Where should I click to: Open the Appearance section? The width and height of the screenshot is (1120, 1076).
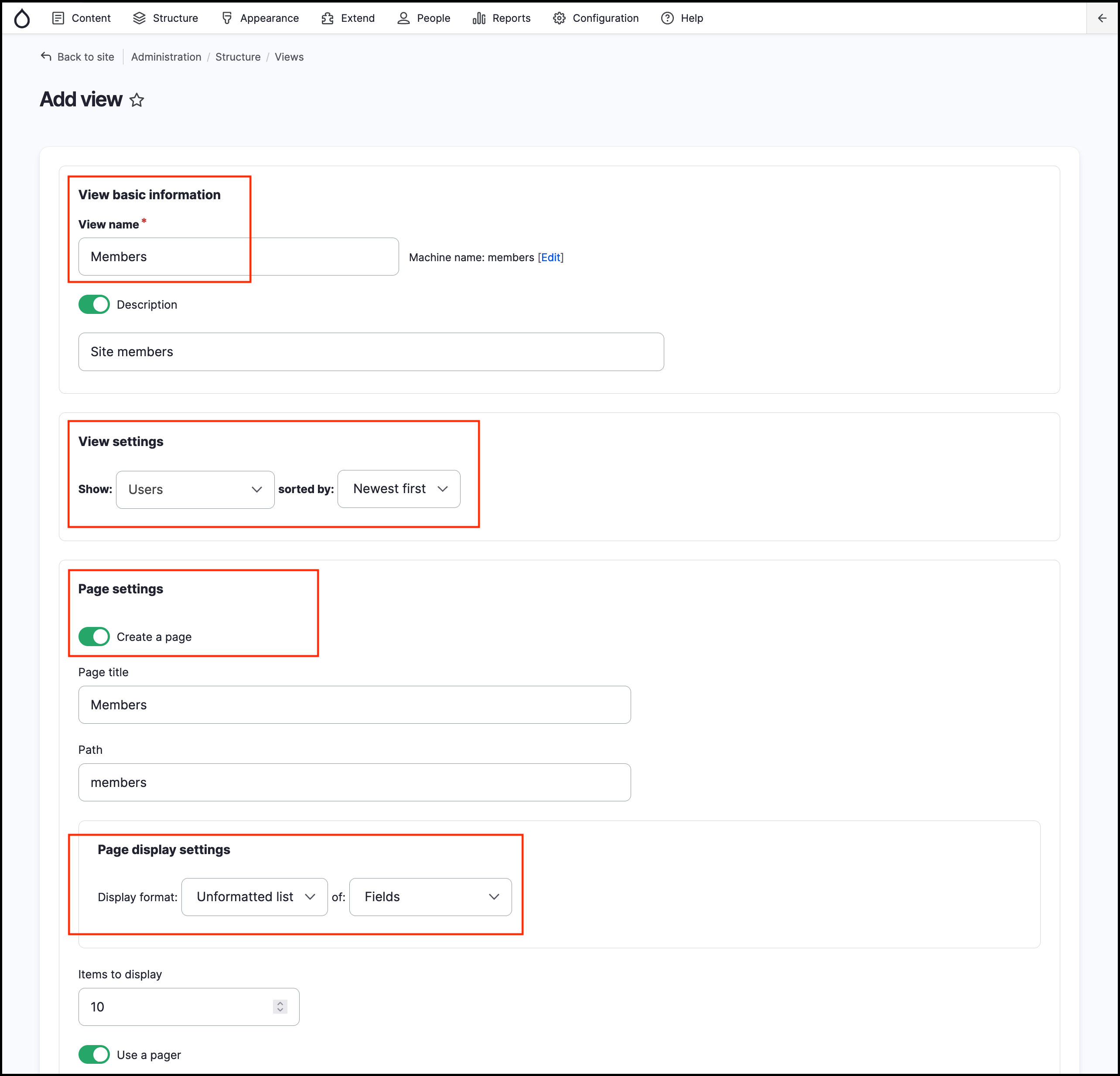click(x=227, y=18)
